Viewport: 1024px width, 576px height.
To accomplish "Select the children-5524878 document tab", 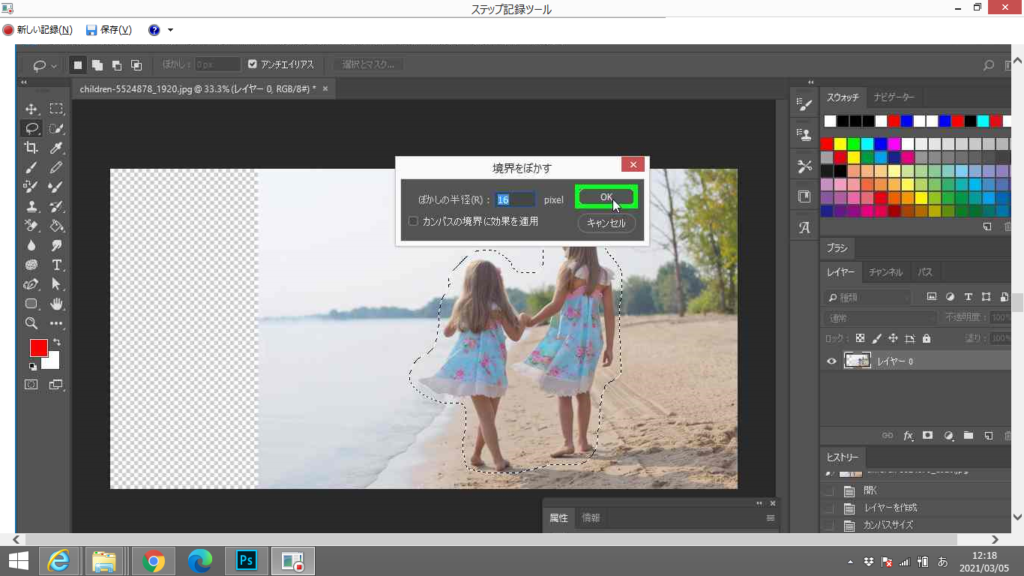I will (197, 89).
